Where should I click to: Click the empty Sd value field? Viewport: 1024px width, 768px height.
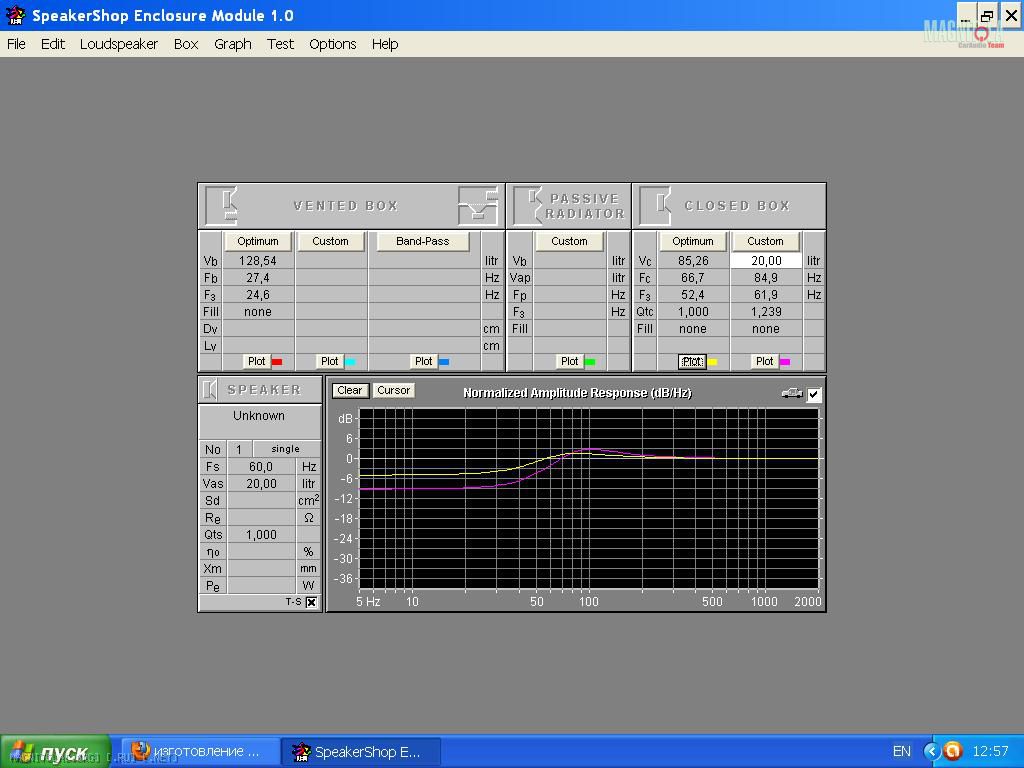(261, 500)
